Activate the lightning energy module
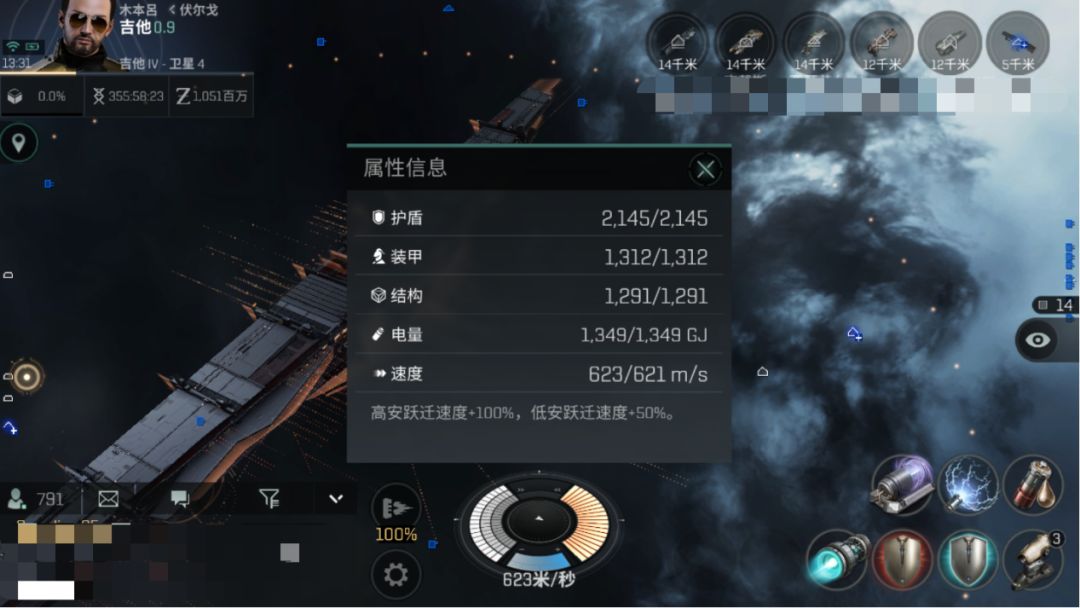The image size is (1080, 608). click(x=968, y=485)
